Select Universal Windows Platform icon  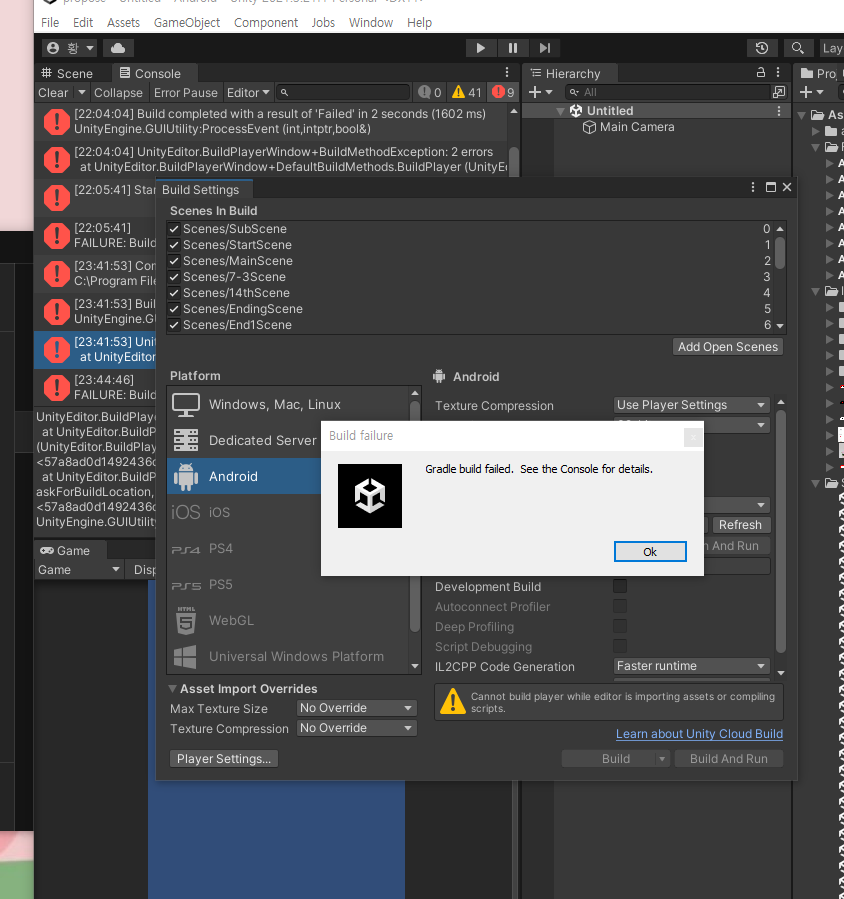click(x=185, y=657)
